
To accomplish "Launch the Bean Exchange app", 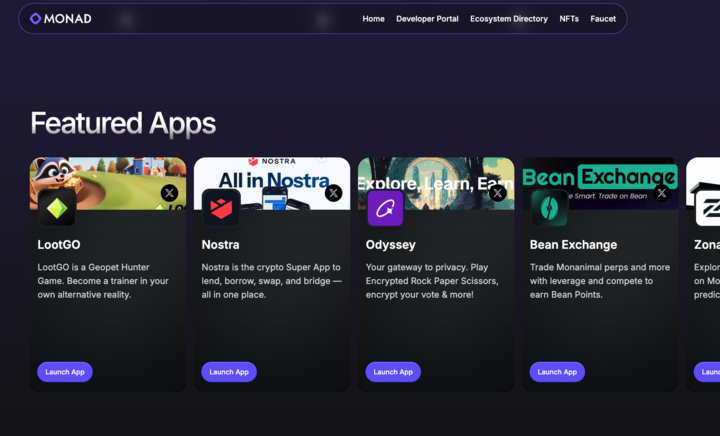I will click(557, 372).
